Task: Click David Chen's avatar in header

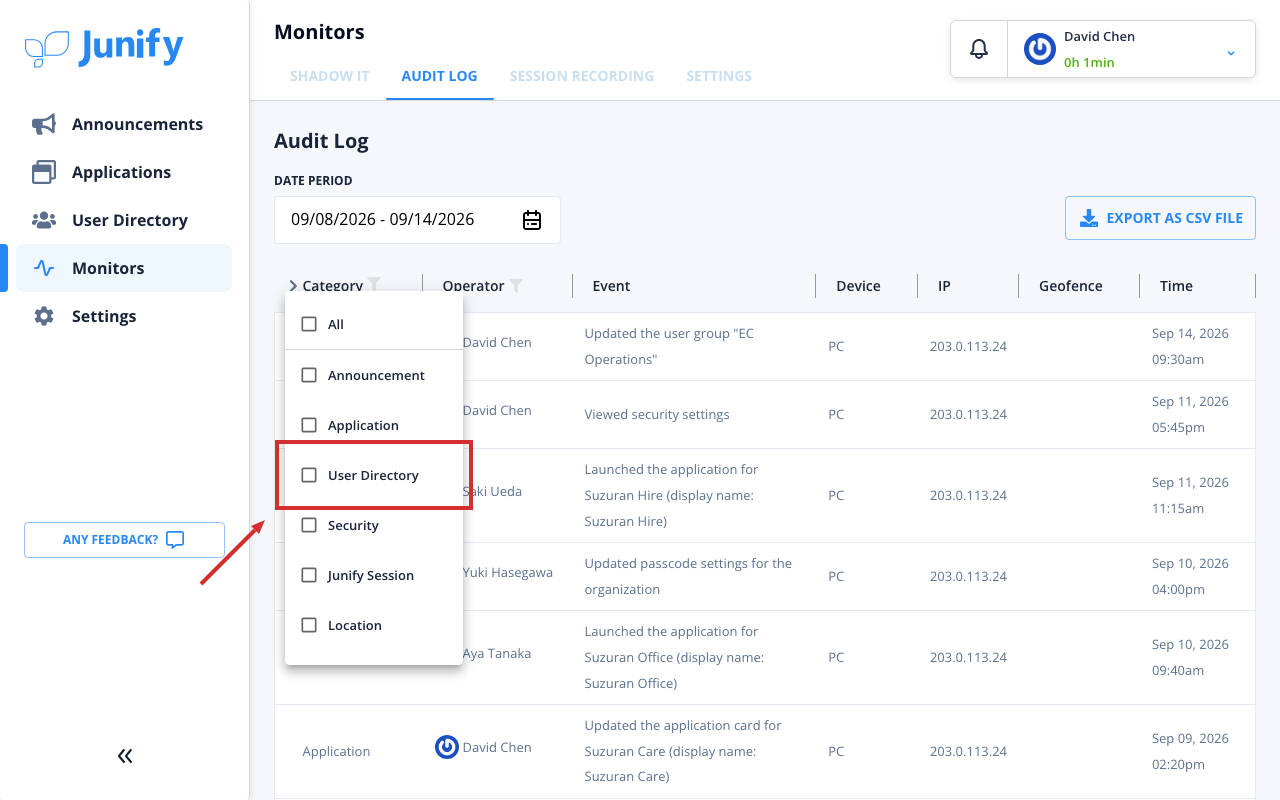Action: [1040, 49]
